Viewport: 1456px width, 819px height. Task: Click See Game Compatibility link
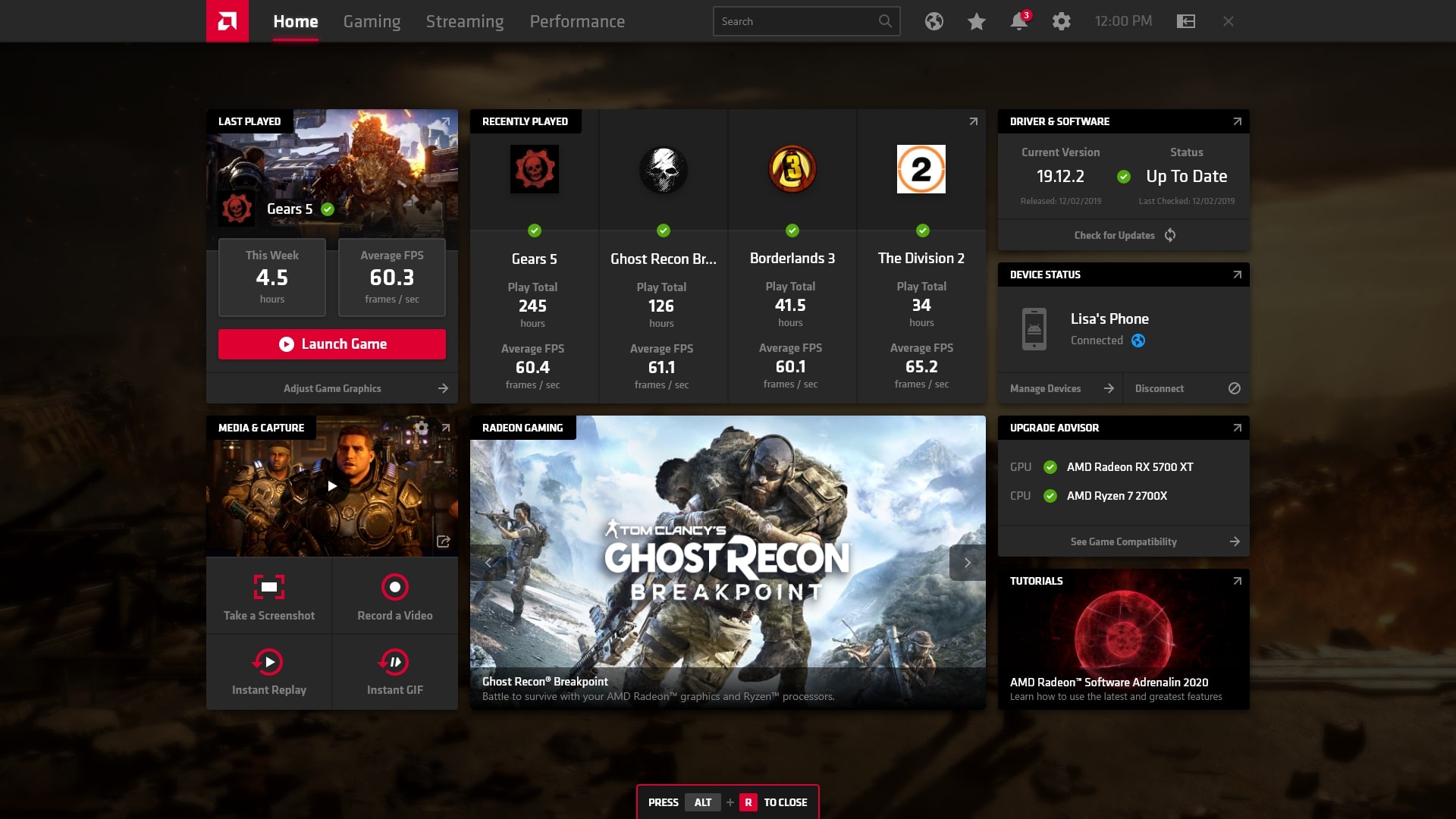coord(1123,541)
